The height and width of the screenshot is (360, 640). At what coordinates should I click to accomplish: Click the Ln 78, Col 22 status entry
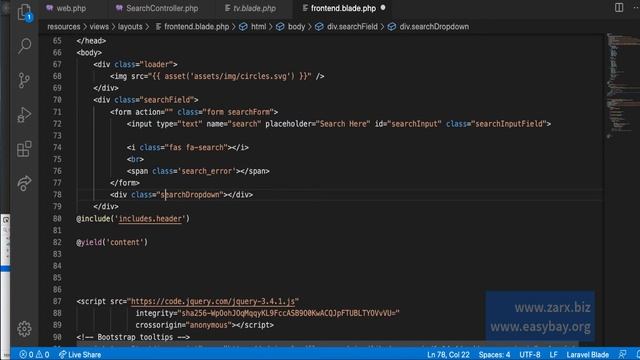448,354
